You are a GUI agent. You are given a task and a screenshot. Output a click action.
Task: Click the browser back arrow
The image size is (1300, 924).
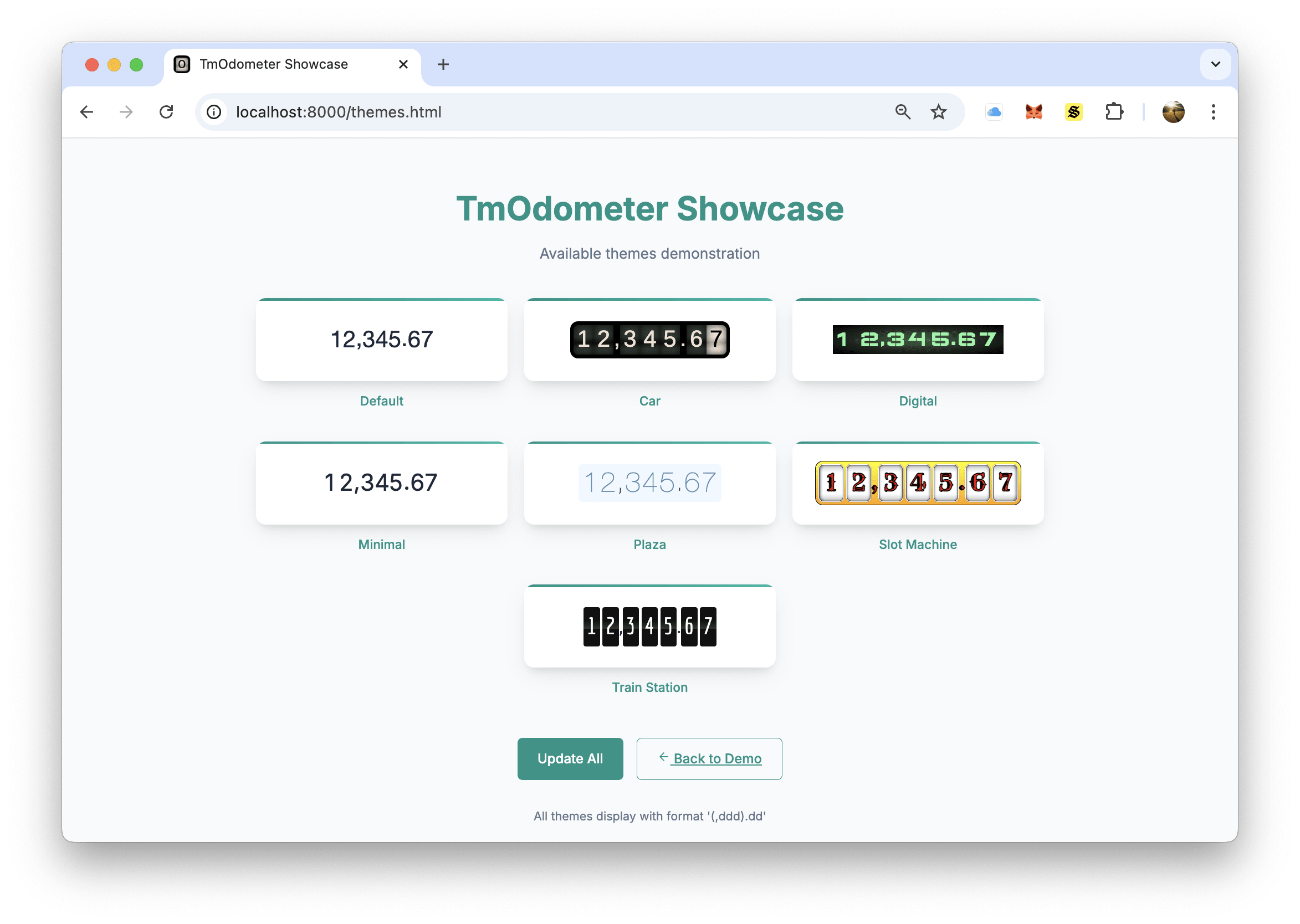tap(86, 112)
